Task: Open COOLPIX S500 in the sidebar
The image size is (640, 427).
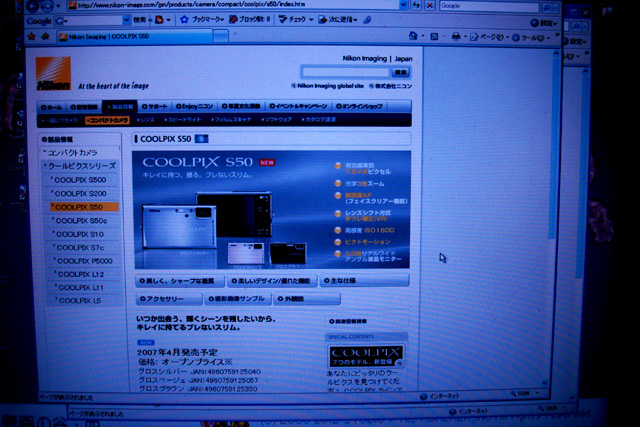Action: coord(80,180)
